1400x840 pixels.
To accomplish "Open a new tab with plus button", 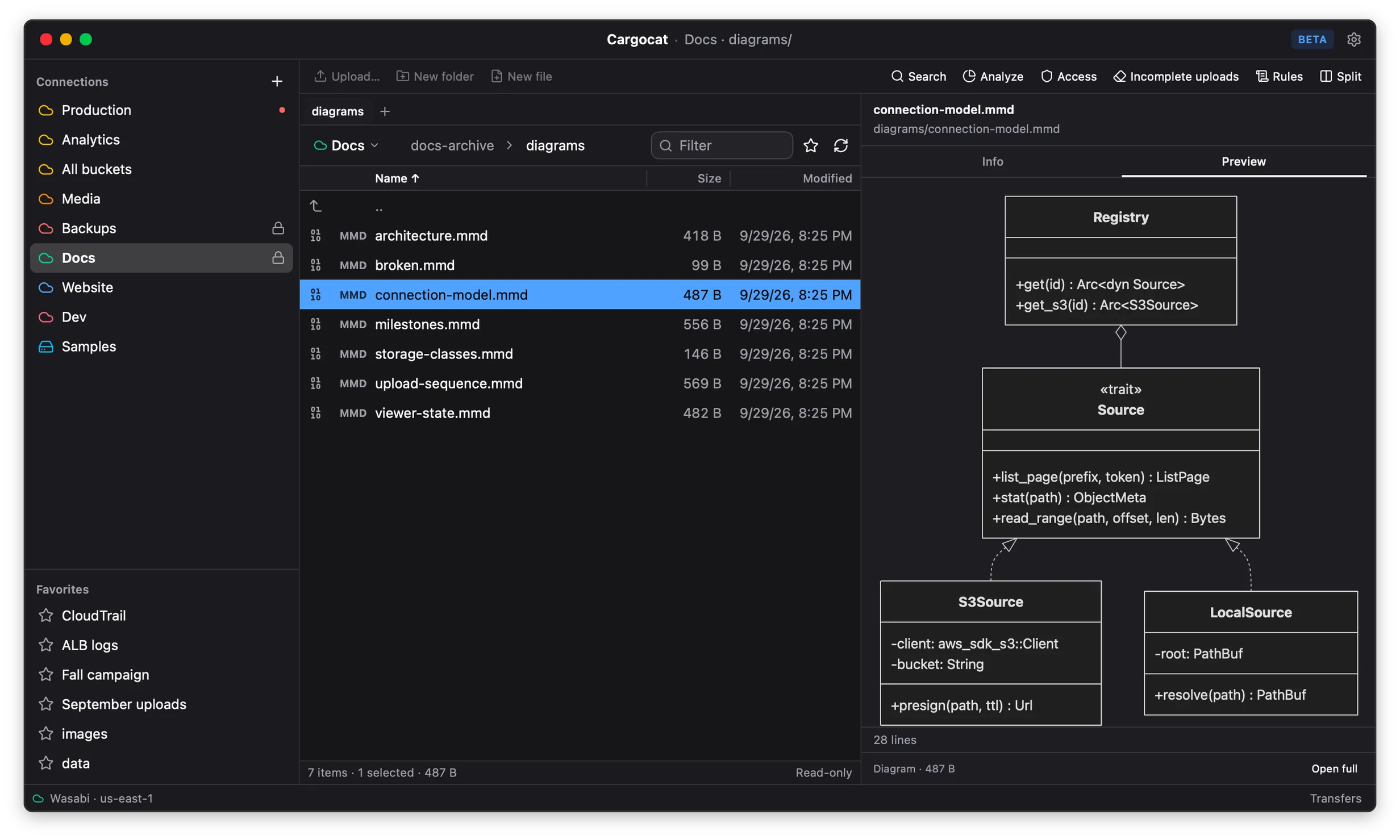I will pyautogui.click(x=385, y=111).
